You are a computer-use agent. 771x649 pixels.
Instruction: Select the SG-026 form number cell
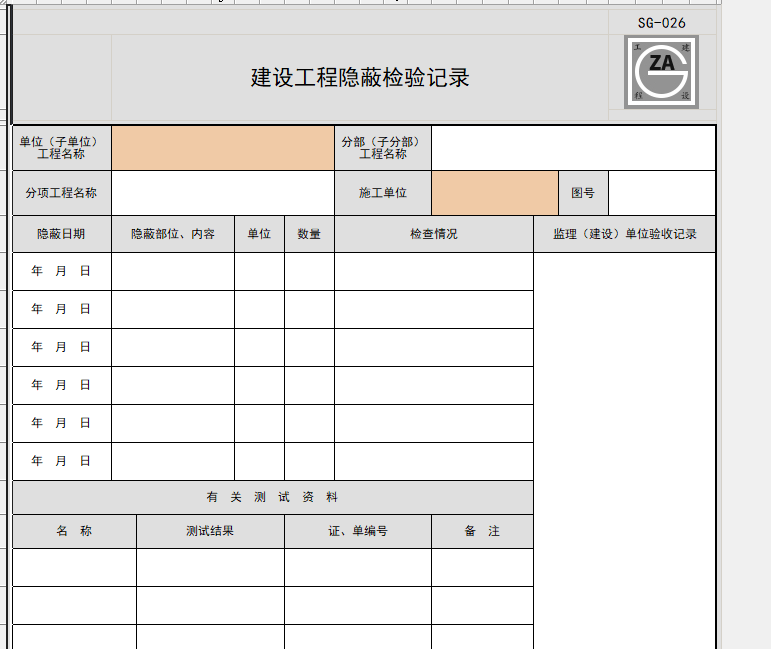[x=662, y=23]
